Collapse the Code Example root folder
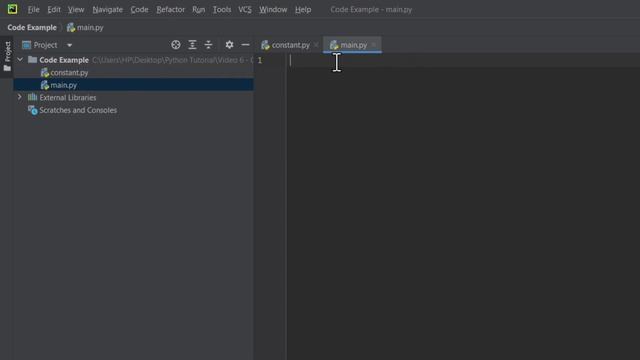The width and height of the screenshot is (640, 360). point(20,60)
